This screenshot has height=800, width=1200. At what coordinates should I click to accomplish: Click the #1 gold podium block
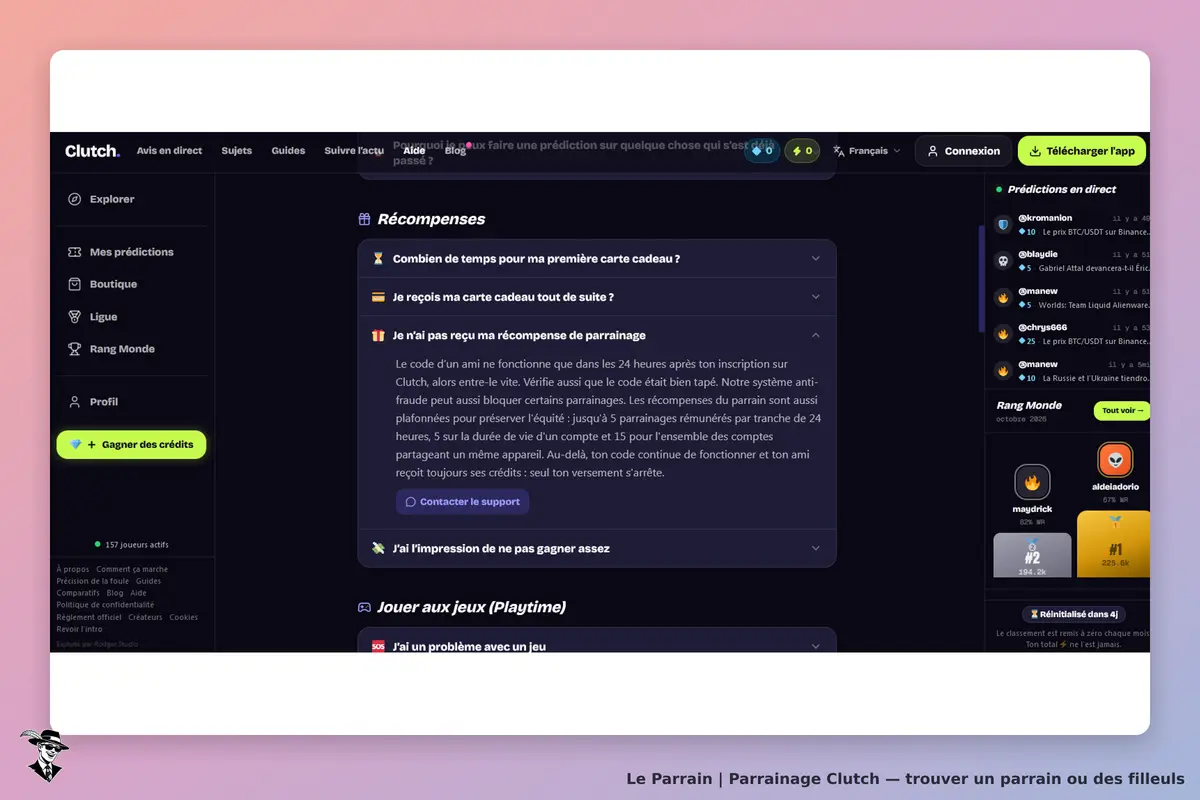coord(1114,544)
